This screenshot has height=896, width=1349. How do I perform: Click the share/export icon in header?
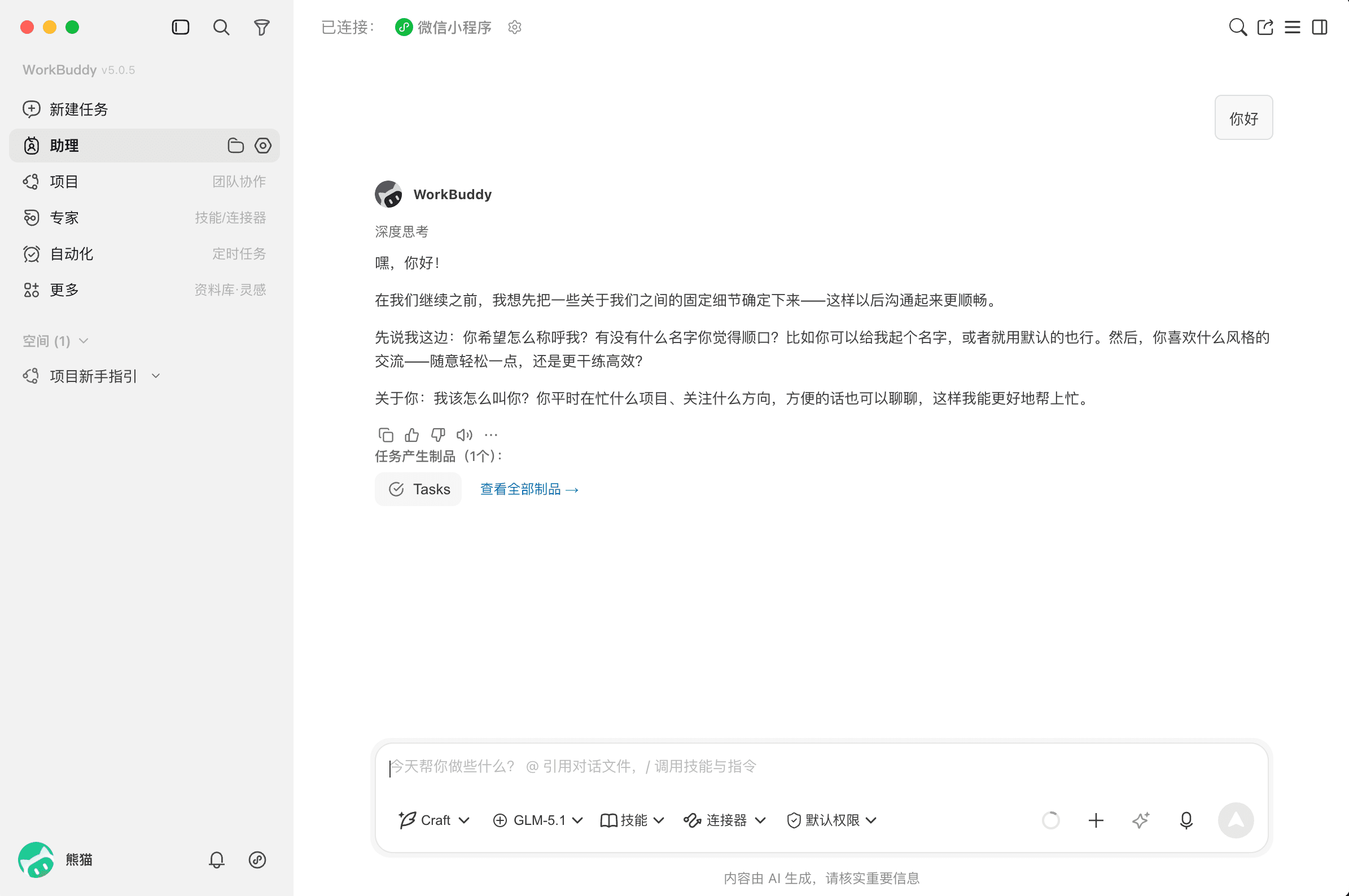click(x=1265, y=27)
